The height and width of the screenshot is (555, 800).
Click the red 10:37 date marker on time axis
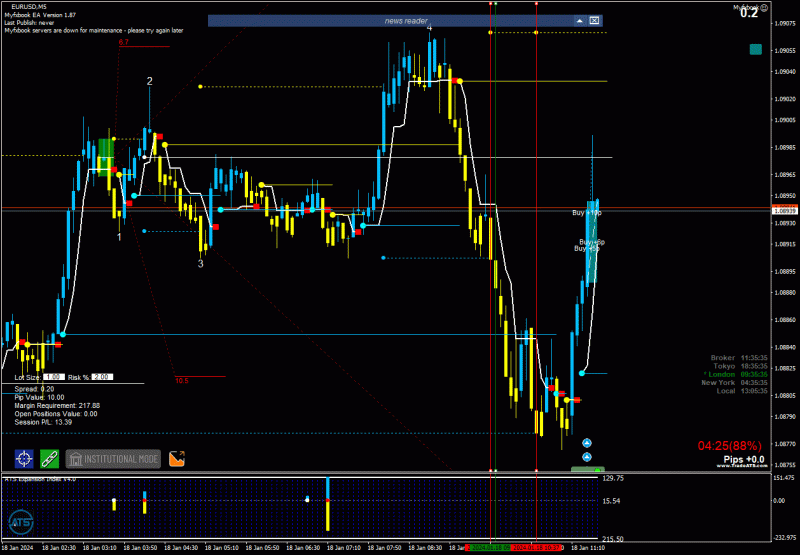pos(536,547)
